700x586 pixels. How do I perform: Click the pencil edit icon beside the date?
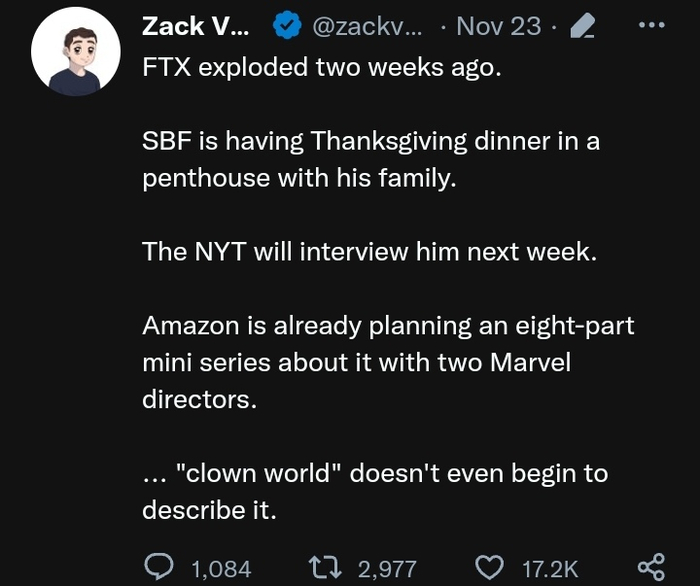[x=581, y=27]
